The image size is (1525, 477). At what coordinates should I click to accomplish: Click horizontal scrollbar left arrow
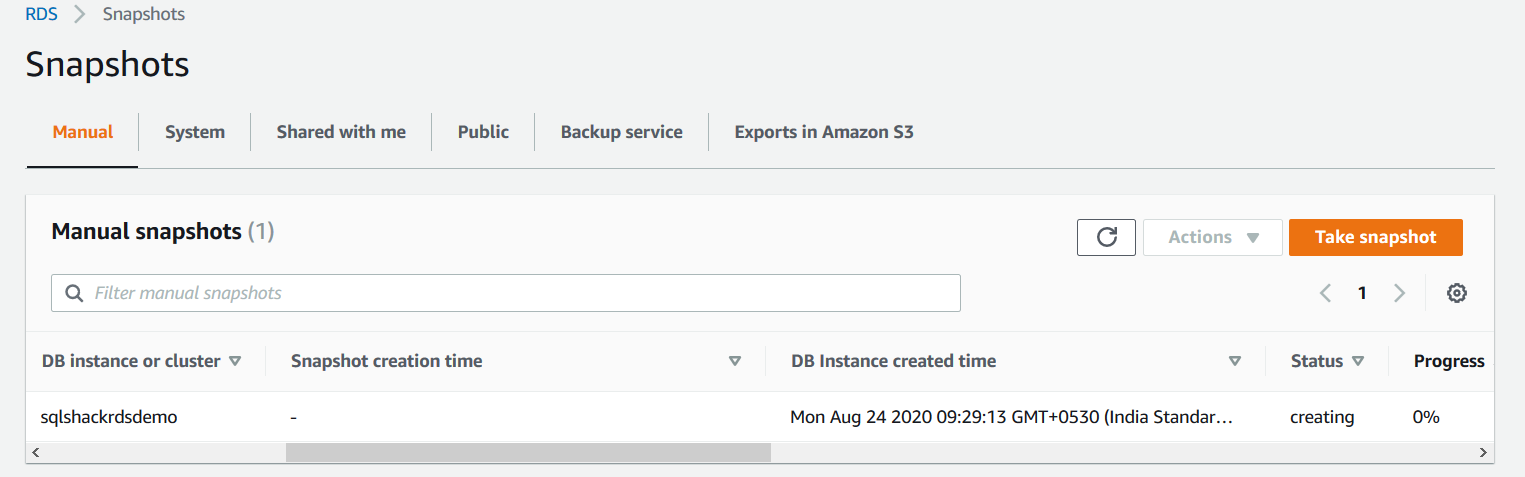coord(35,453)
